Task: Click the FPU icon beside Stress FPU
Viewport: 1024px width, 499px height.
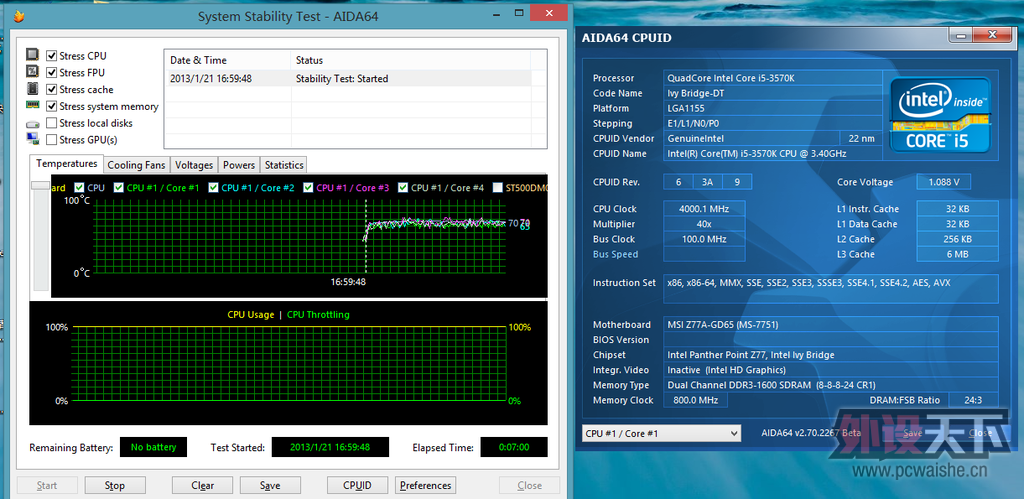Action: coord(32,72)
